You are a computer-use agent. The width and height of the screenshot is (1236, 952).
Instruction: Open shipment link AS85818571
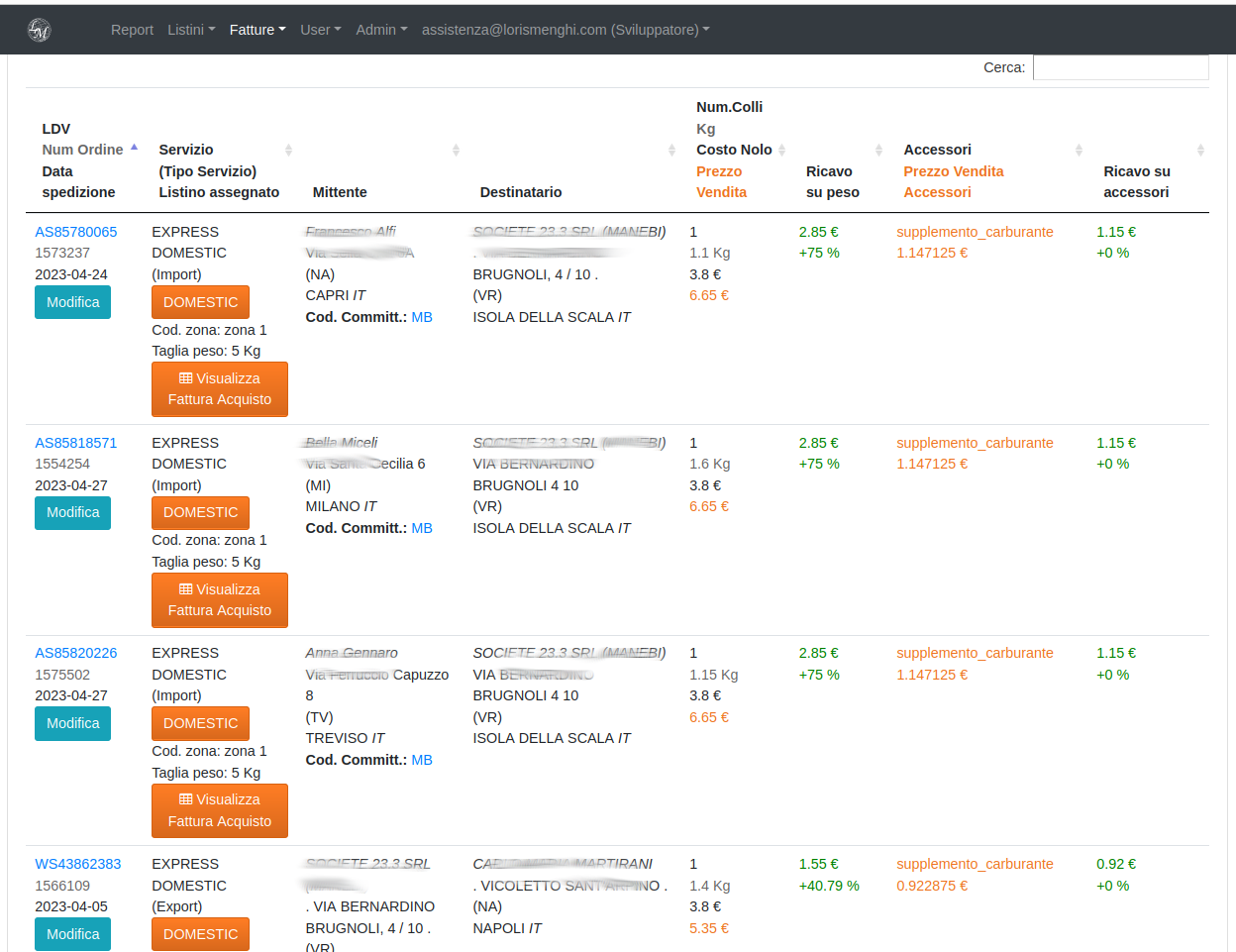[x=76, y=443]
